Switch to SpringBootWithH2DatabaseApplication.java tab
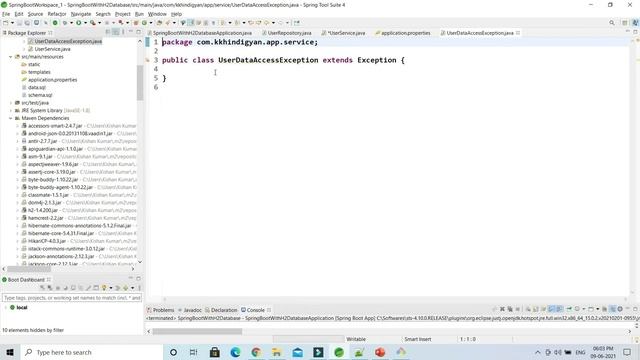 [x=202, y=33]
